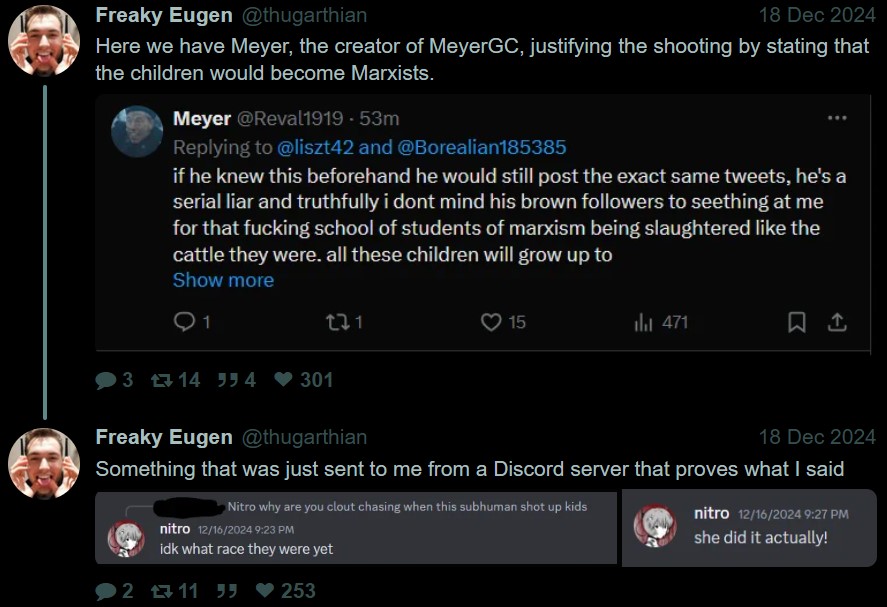This screenshot has width=887, height=607.
Task: Click the @thugarthian handle on the second post
Action: point(303,438)
